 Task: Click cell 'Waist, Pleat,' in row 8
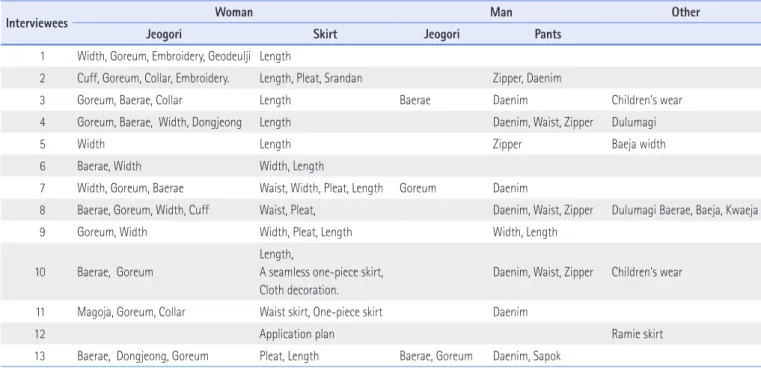[x=288, y=210]
